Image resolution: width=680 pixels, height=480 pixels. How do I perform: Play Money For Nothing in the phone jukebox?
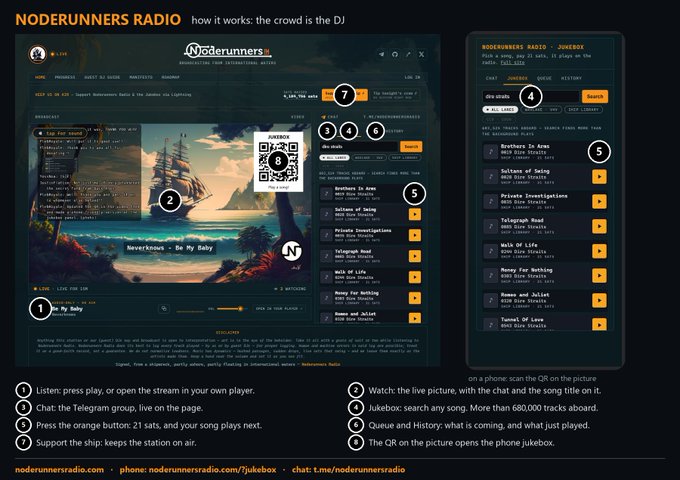tap(599, 275)
